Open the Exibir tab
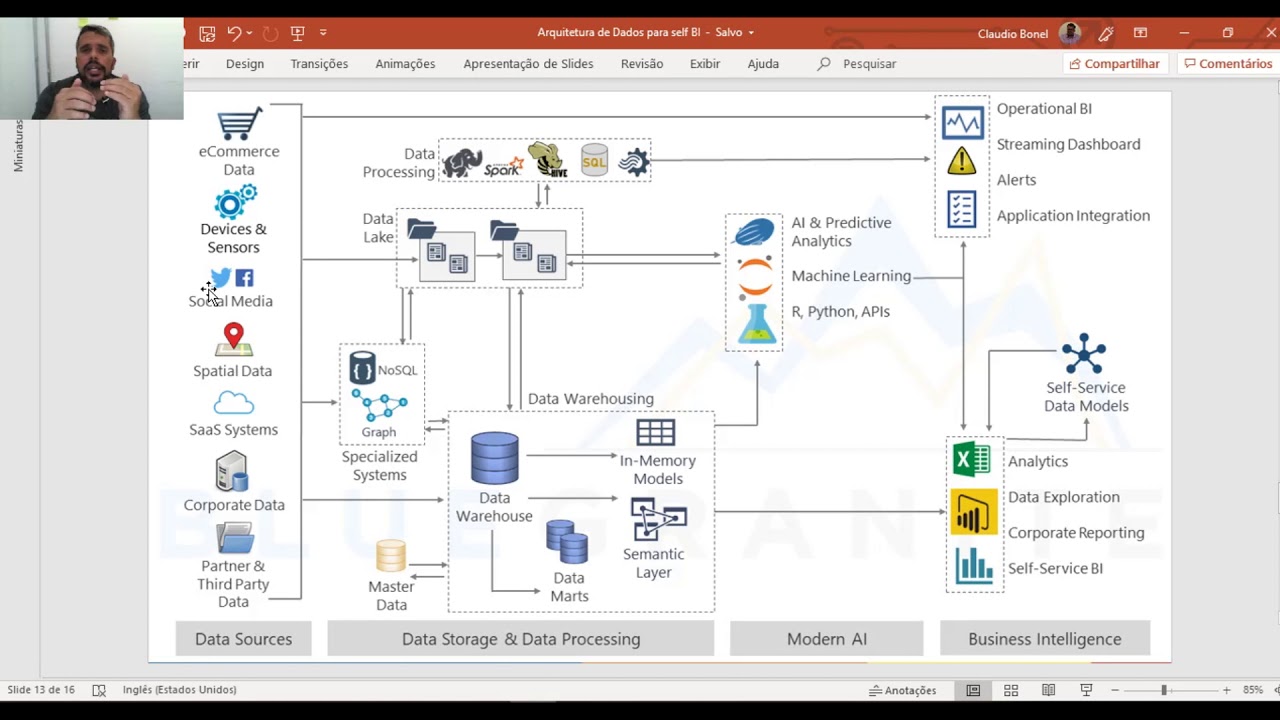This screenshot has width=1280, height=720. (x=705, y=64)
